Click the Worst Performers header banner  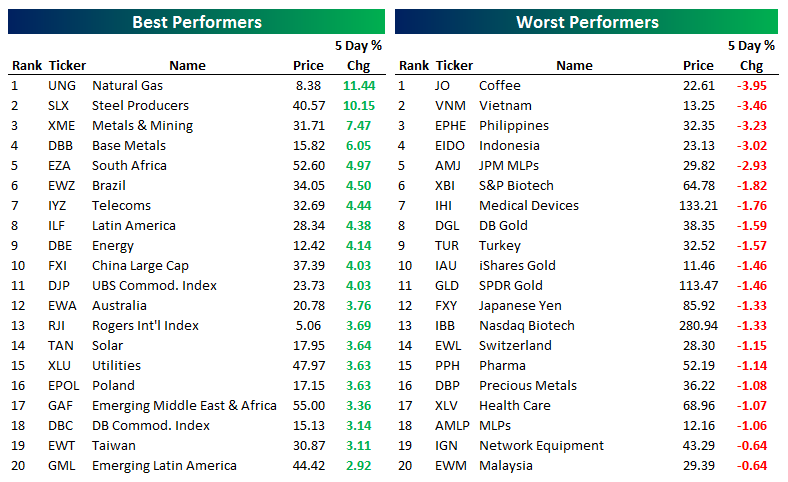pos(587,22)
